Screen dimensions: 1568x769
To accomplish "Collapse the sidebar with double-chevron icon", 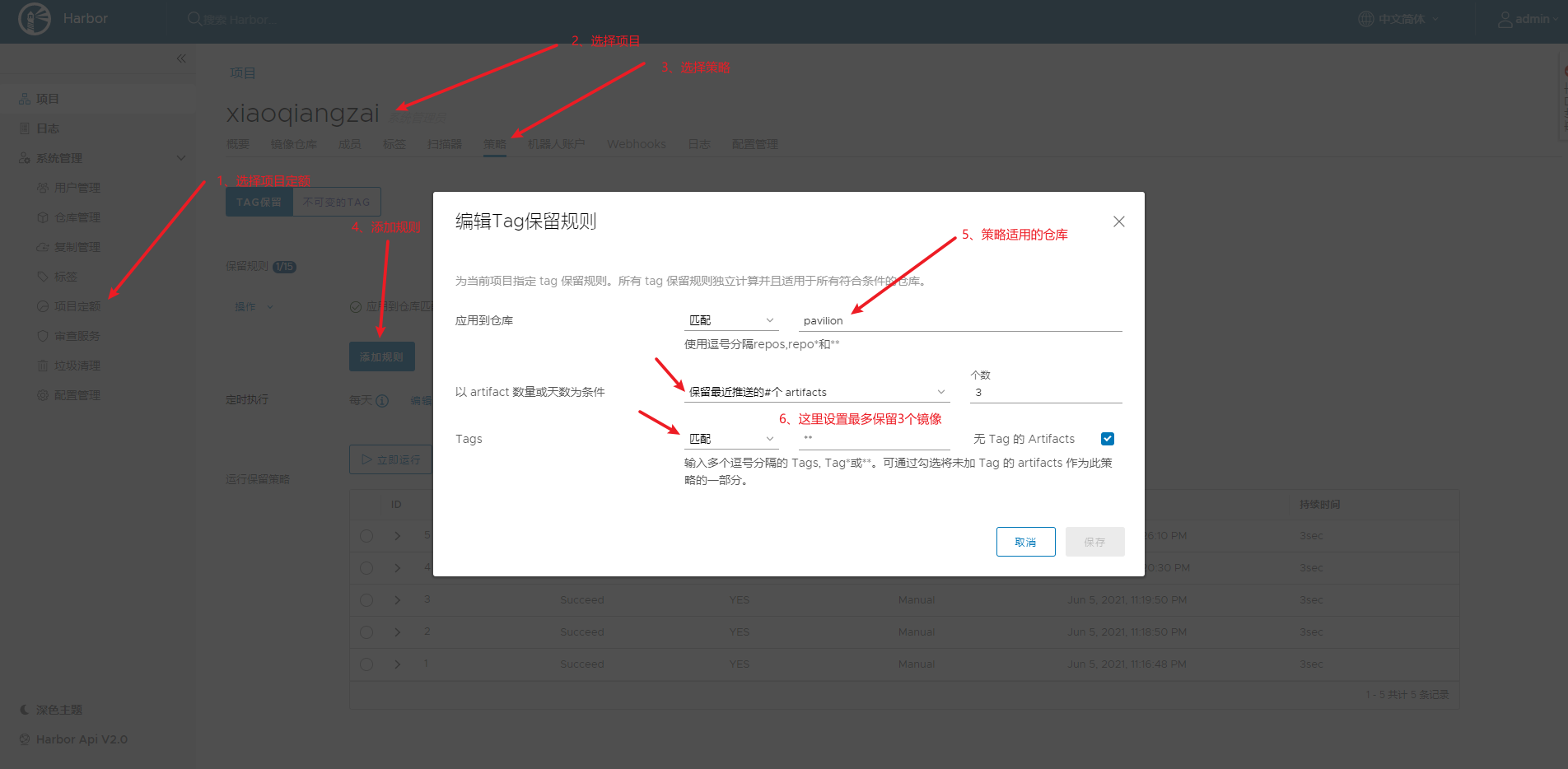I will click(181, 58).
